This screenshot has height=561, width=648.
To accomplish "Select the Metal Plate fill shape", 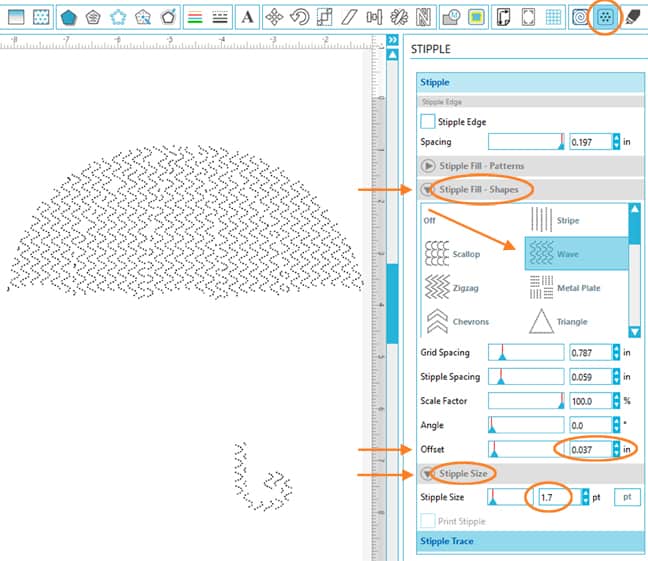I will (576, 288).
